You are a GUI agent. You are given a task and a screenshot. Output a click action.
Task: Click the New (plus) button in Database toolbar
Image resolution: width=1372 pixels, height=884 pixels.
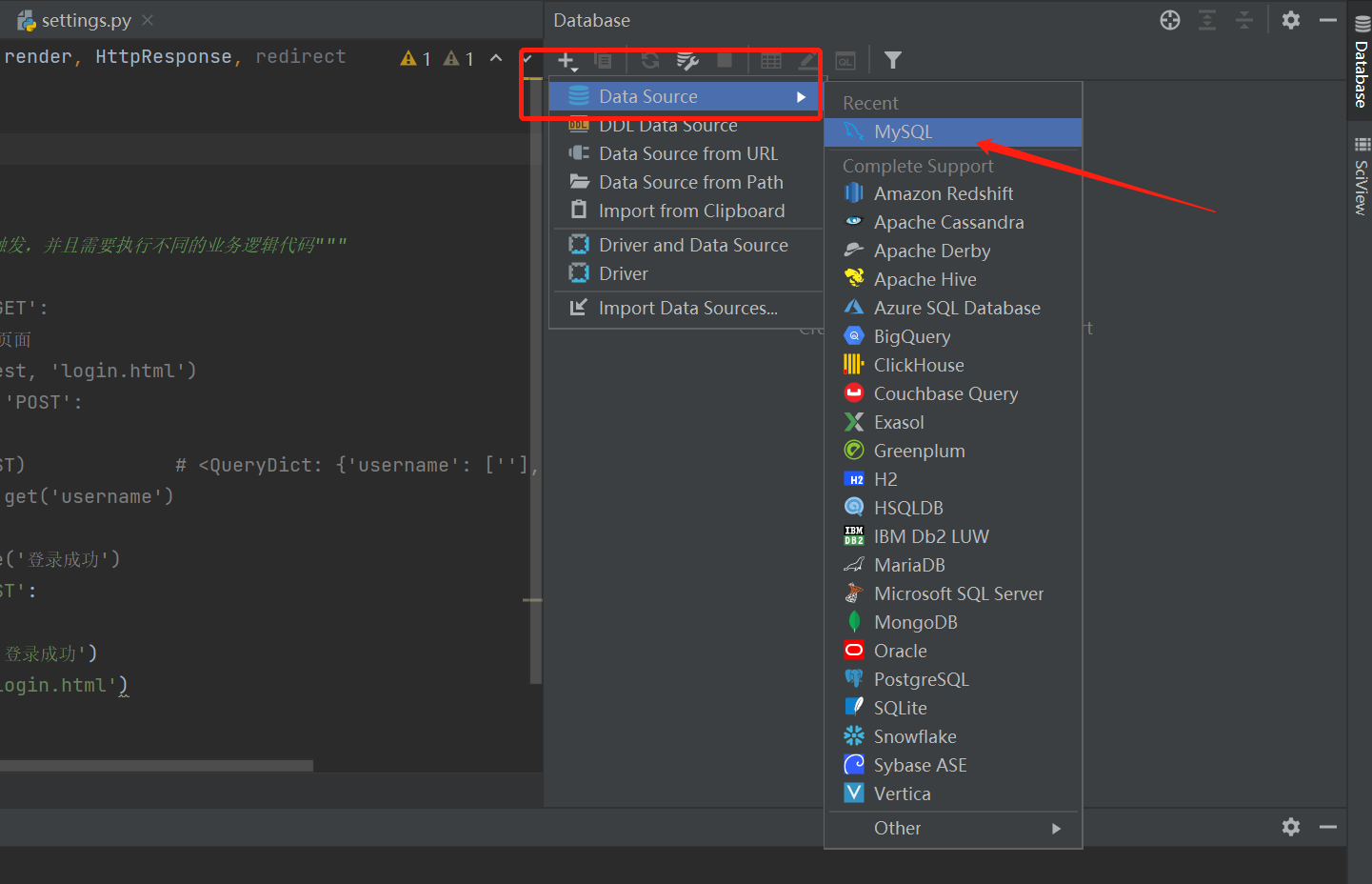pos(567,61)
